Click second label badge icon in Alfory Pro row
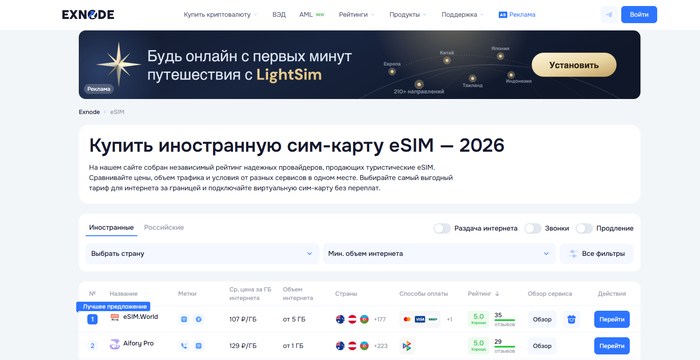Viewport: 700px width, 360px height. (x=199, y=346)
